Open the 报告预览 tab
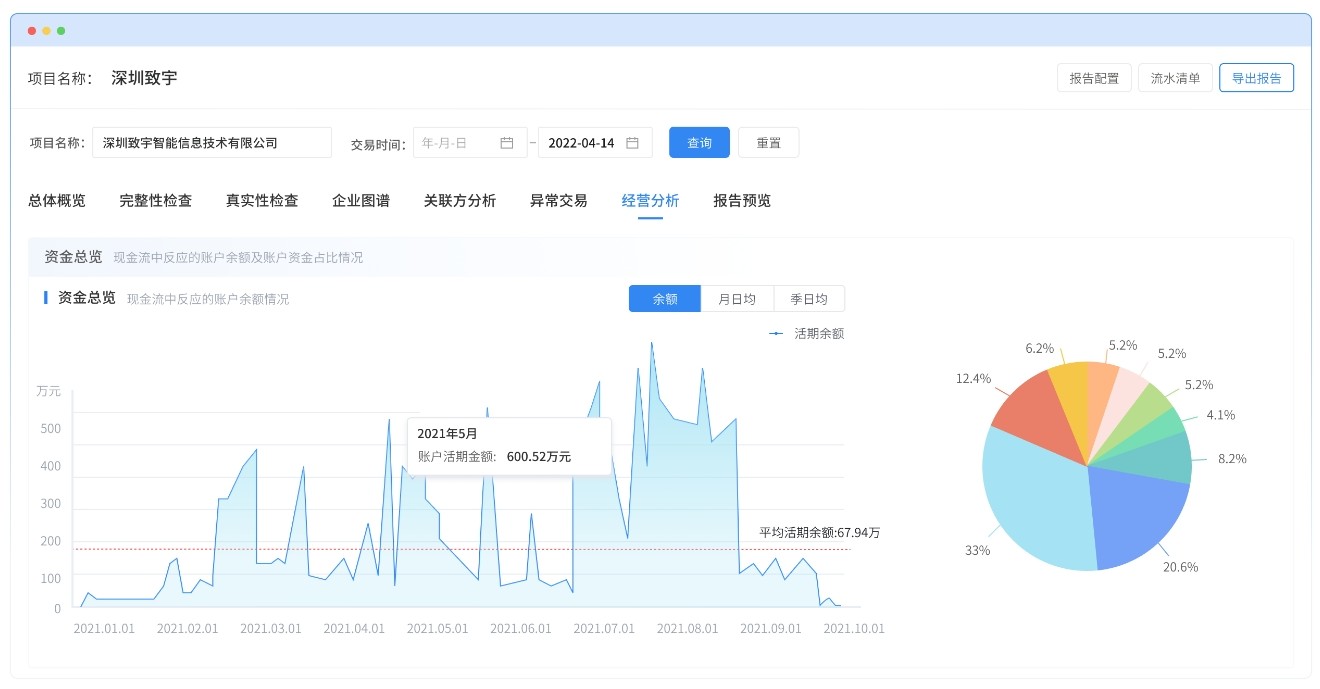The height and width of the screenshot is (689, 1320). (742, 201)
